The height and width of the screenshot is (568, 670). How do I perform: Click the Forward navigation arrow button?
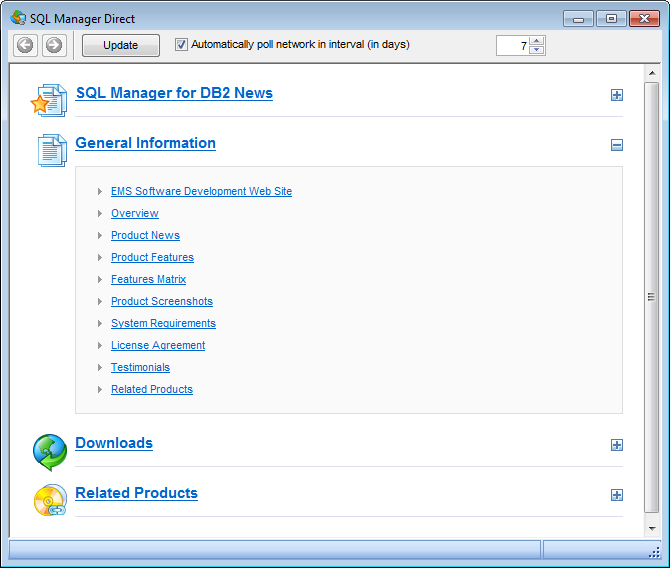pos(54,45)
